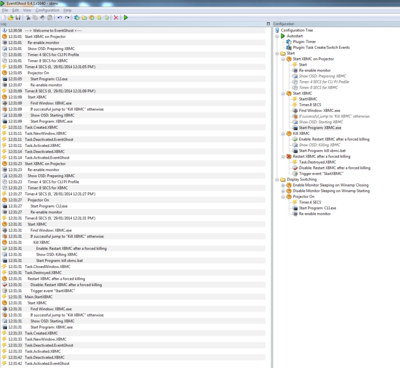
Task: Click the EventGhost title bar app icon
Action: (x=3, y=3)
